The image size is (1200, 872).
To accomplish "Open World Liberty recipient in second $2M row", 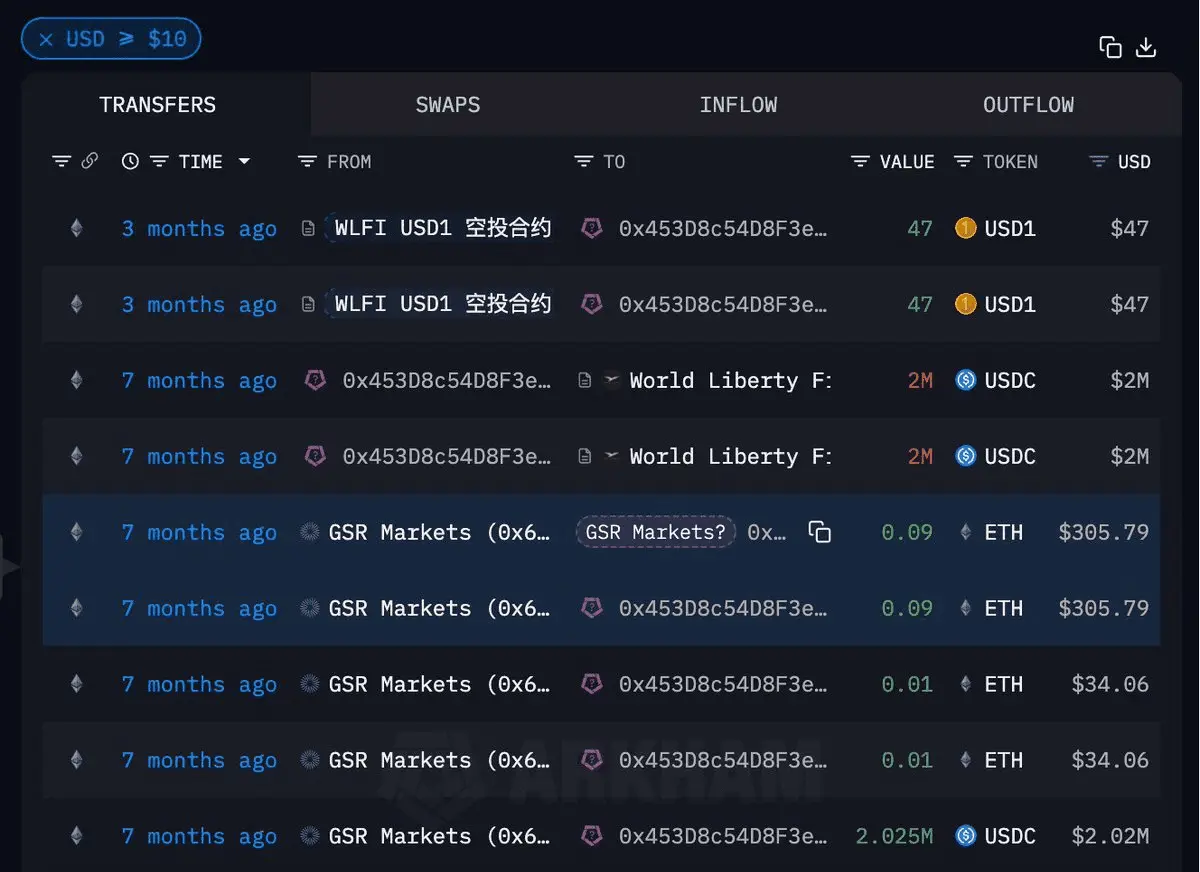I will pos(730,457).
